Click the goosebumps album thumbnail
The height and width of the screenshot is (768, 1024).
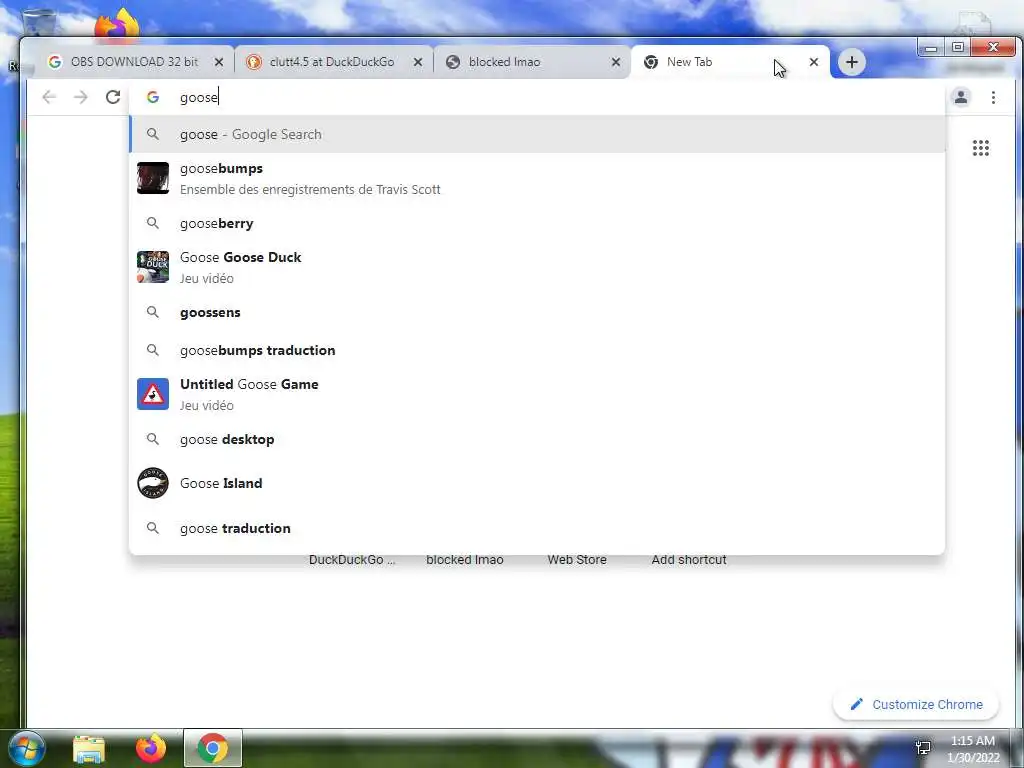[153, 178]
